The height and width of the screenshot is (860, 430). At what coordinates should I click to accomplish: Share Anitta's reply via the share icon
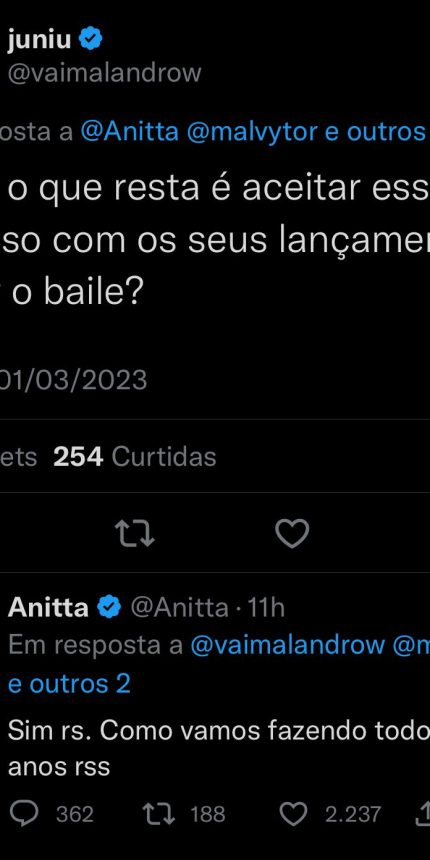click(x=422, y=814)
